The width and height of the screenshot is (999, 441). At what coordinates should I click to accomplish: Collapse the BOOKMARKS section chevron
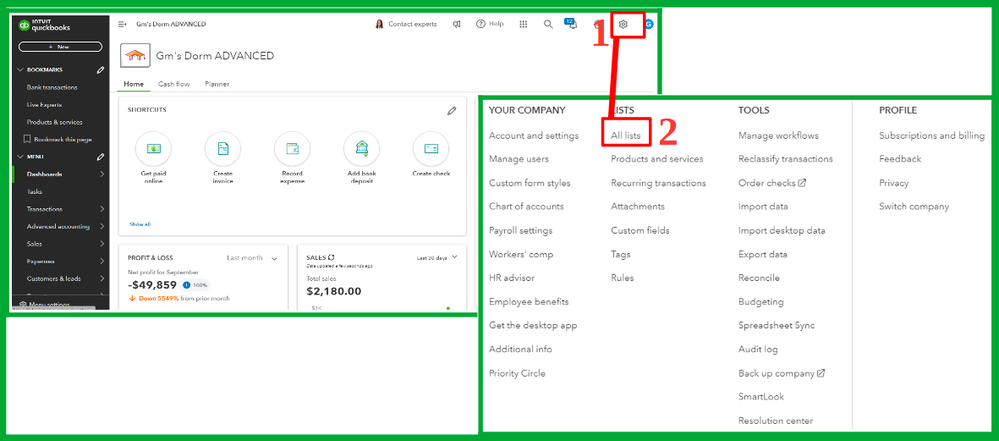(20, 70)
